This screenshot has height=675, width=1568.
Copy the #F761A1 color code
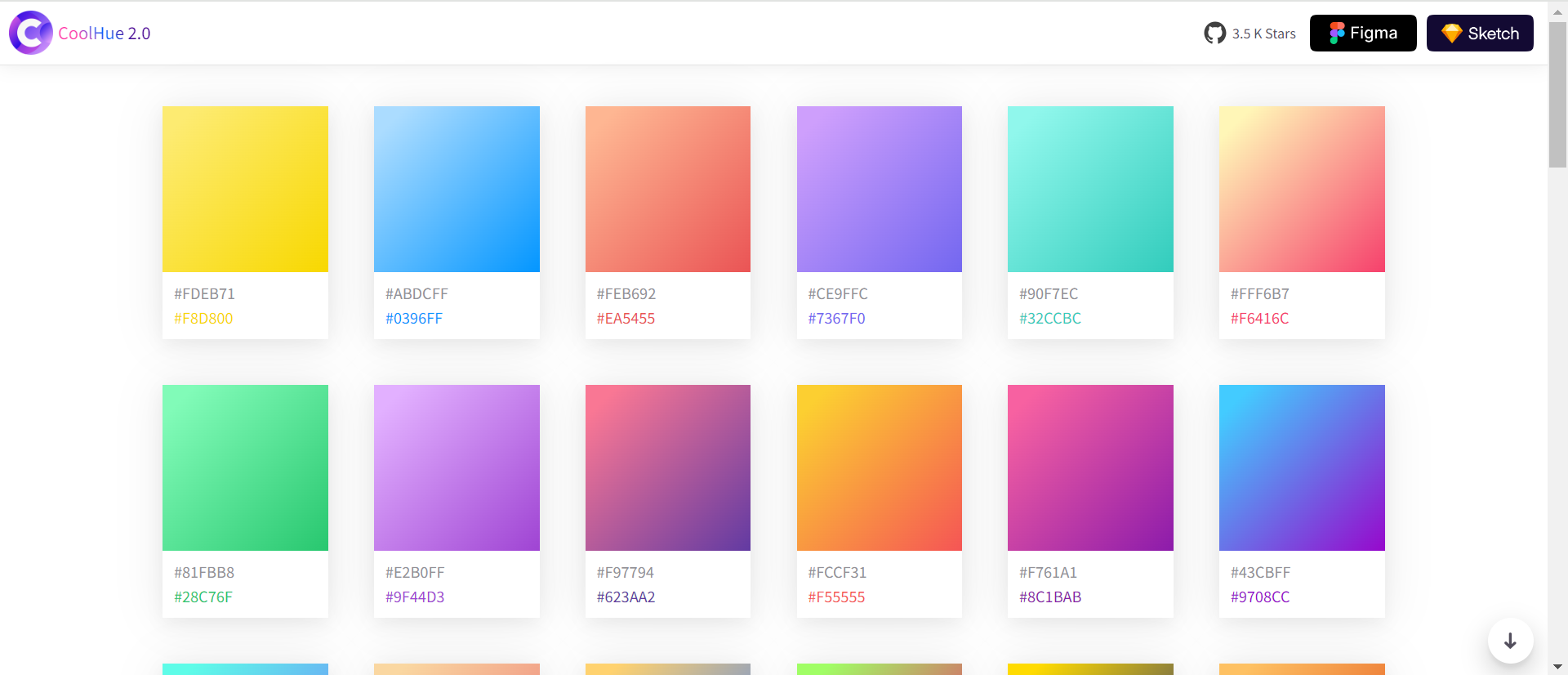point(1049,573)
